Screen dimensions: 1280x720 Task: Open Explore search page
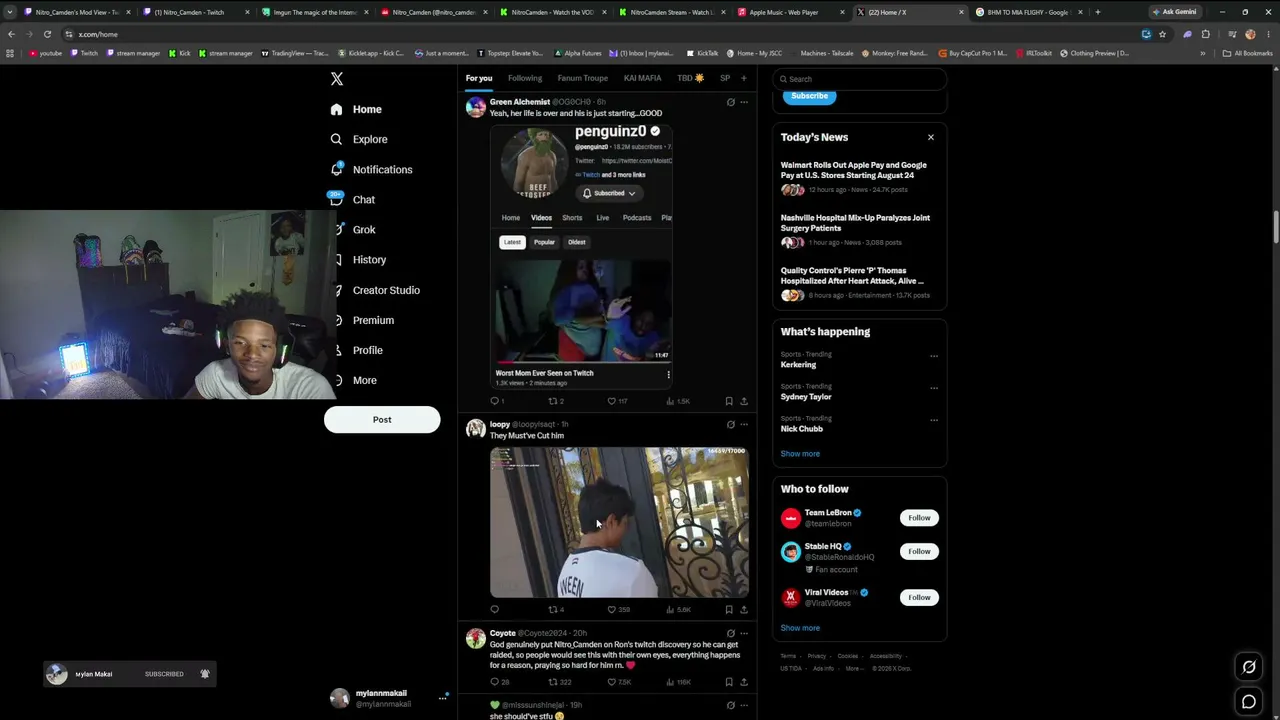(358, 139)
